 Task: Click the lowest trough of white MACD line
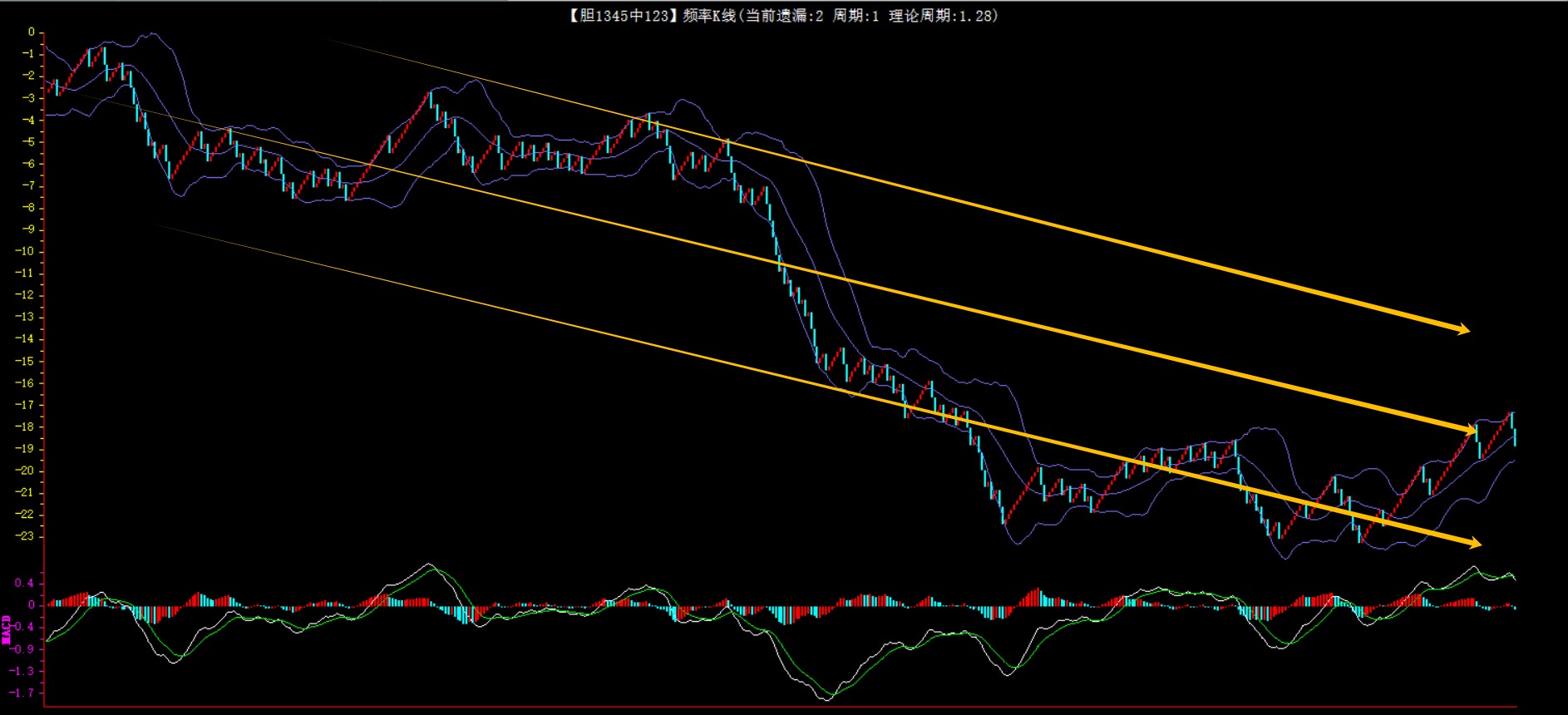[x=826, y=700]
